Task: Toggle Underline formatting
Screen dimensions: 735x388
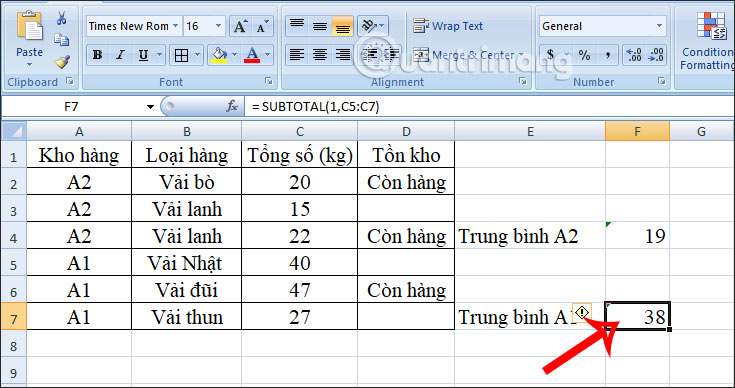Action: (x=143, y=55)
